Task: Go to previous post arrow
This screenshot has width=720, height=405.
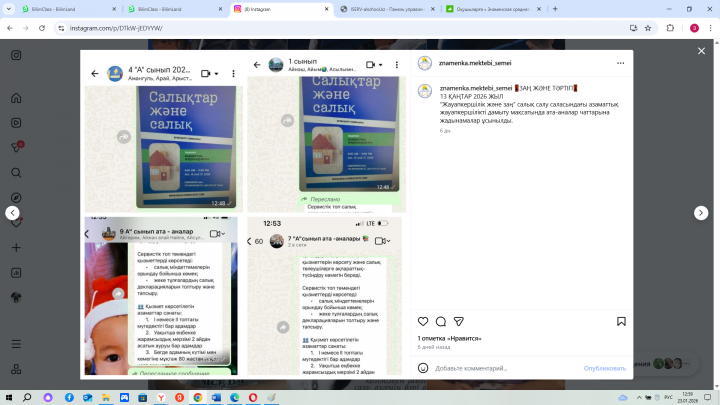Action: 12,213
